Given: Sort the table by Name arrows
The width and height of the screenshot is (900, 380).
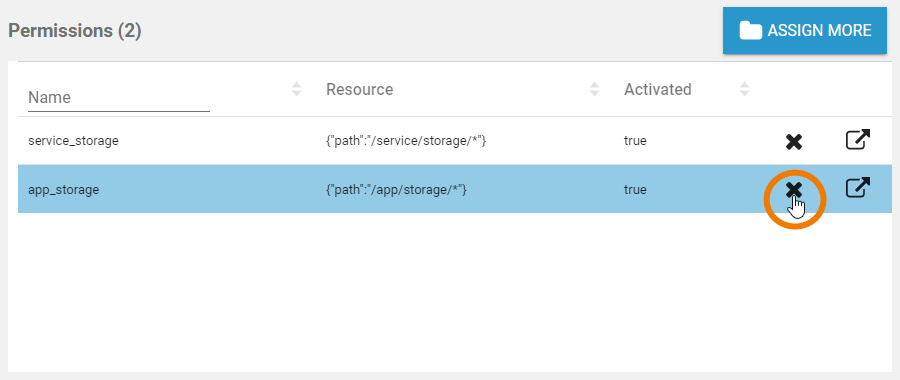Looking at the screenshot, I should pos(296,89).
